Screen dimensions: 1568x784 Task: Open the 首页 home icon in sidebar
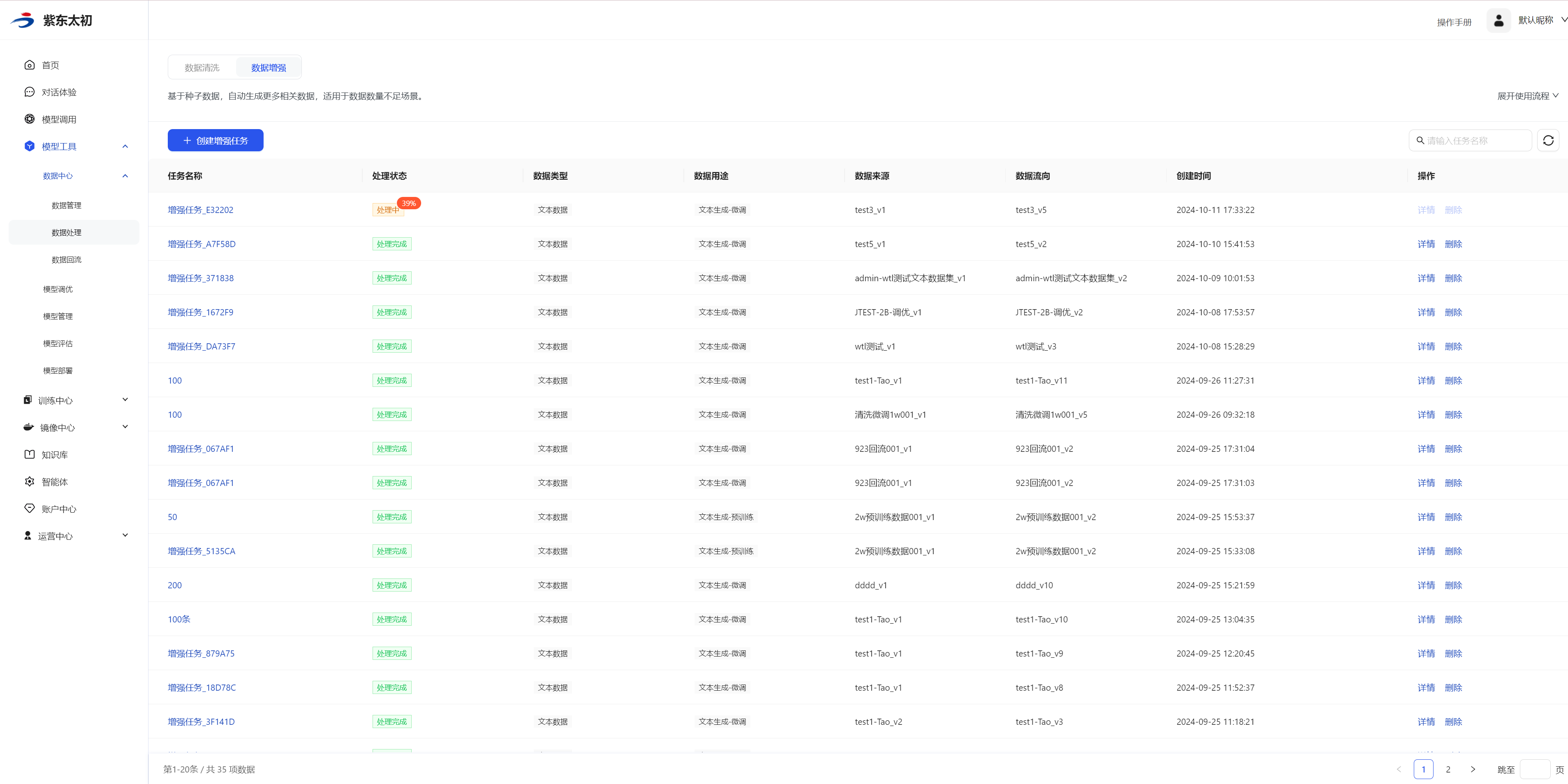29,65
